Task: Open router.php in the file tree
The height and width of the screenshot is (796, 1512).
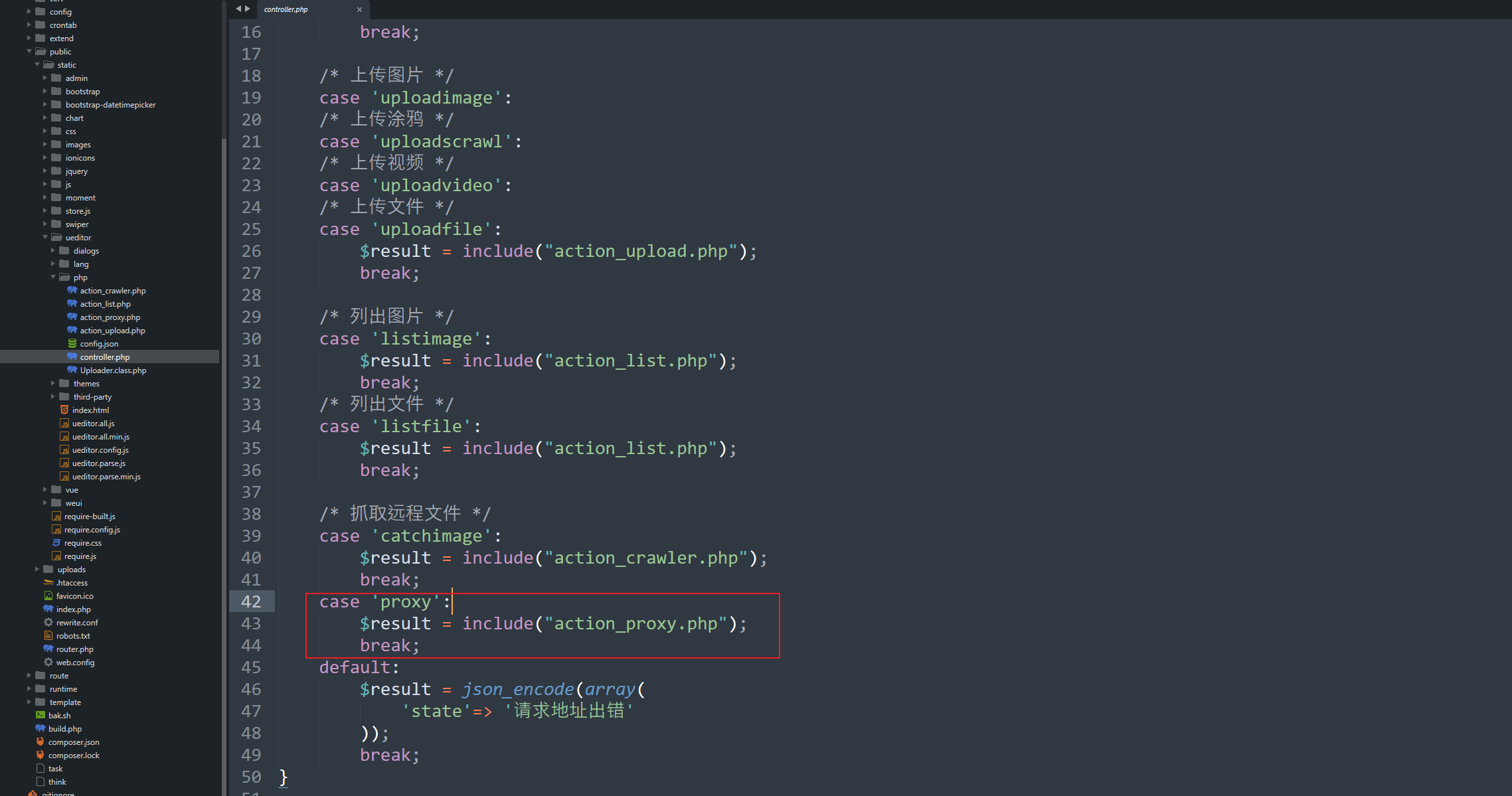Action: coord(74,649)
